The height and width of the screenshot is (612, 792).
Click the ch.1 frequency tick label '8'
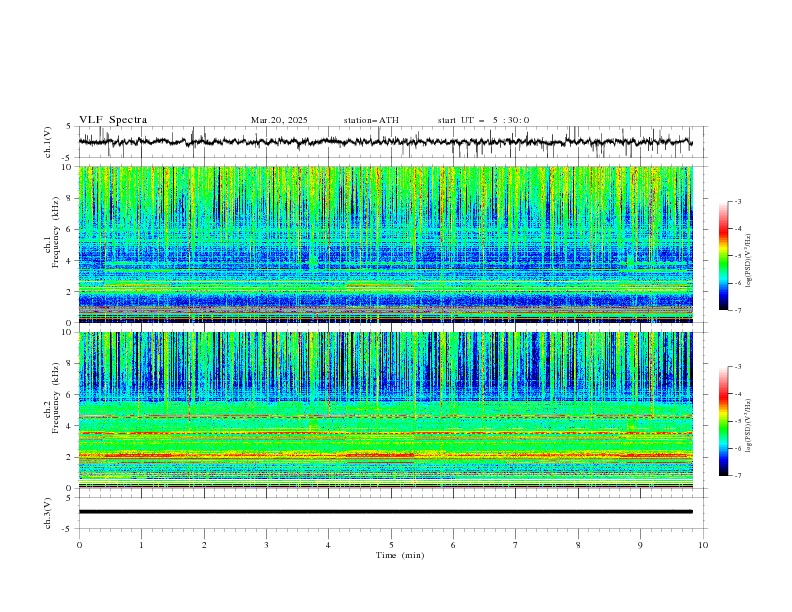point(71,198)
